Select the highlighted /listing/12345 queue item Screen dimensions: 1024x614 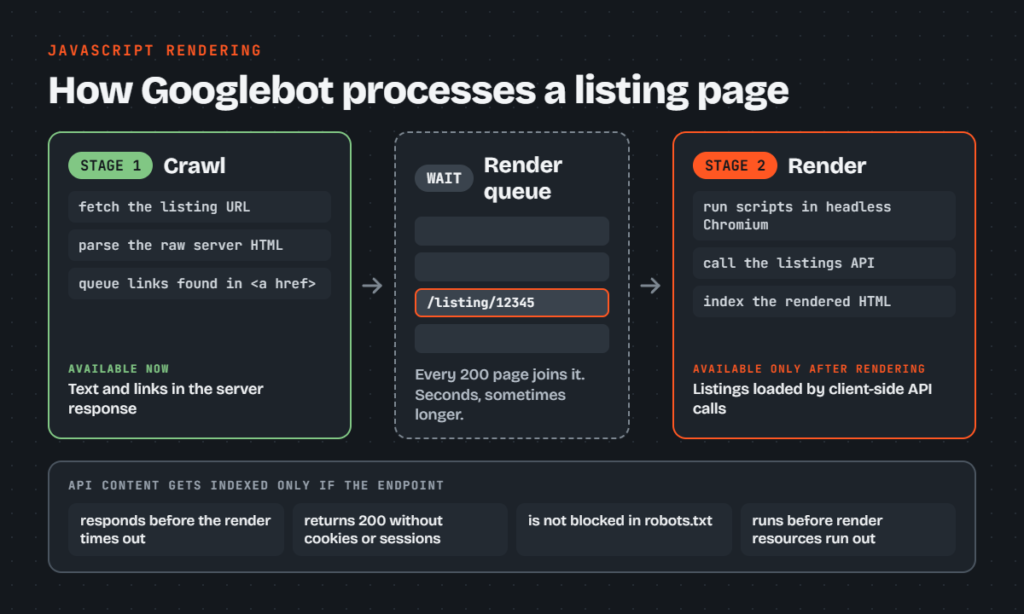pos(512,302)
